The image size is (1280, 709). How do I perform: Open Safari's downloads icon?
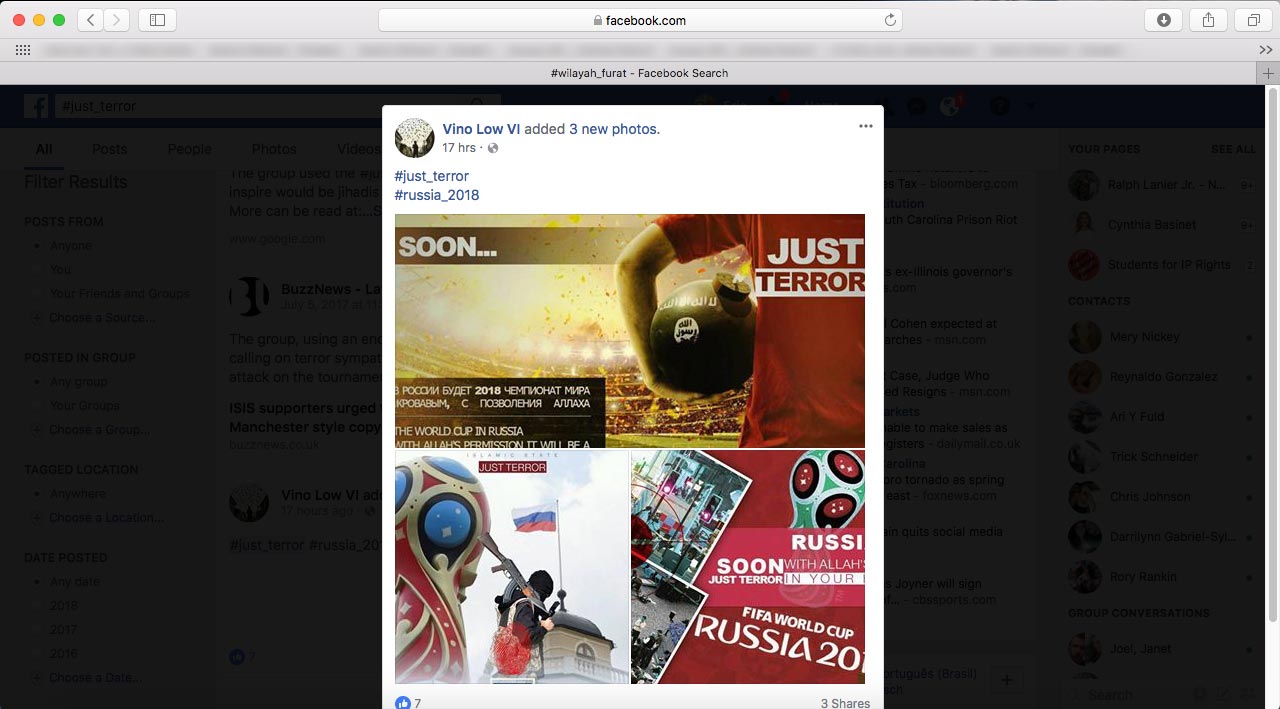(x=1164, y=20)
